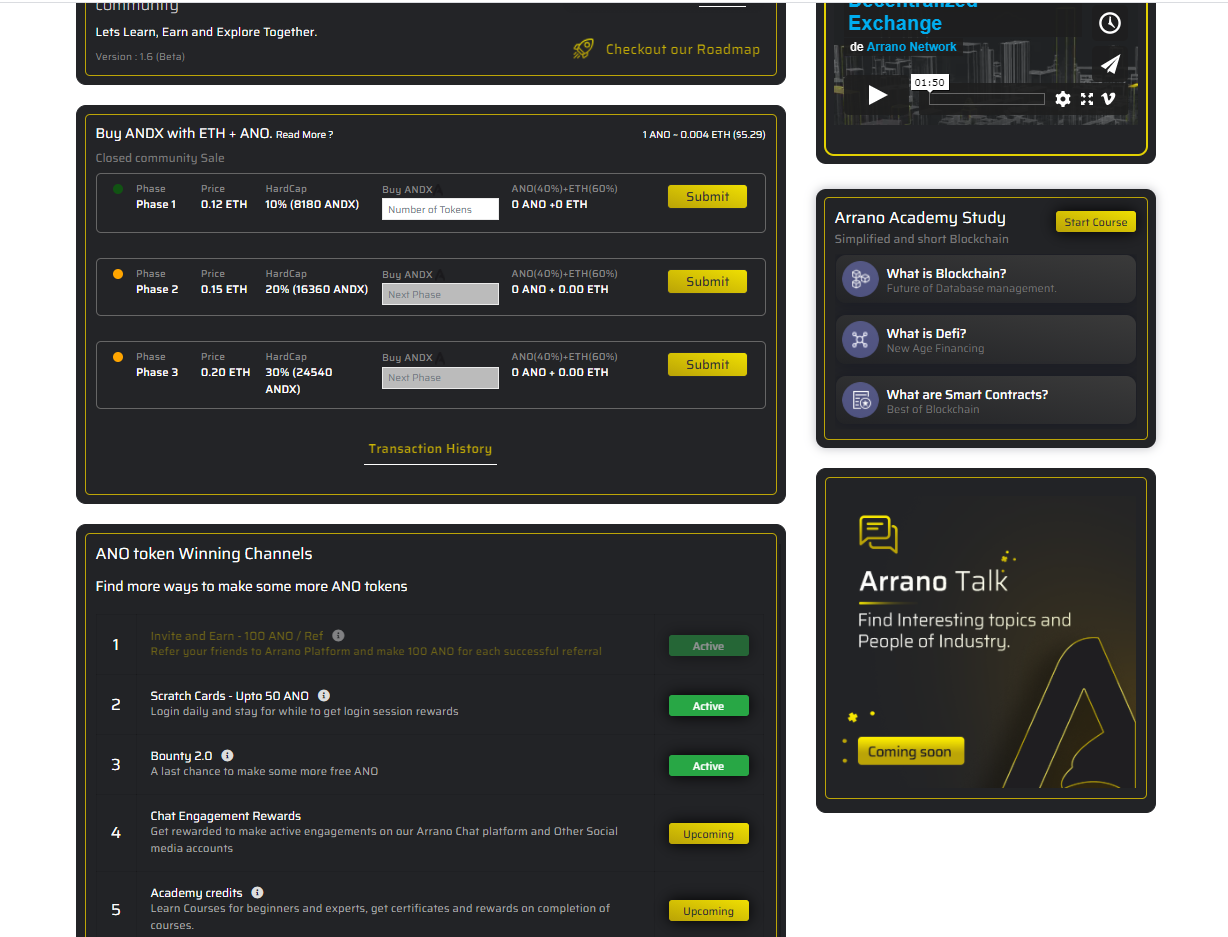Click Active button for Scratch Cards
Screen dimensions: 1228x937
coord(708,706)
